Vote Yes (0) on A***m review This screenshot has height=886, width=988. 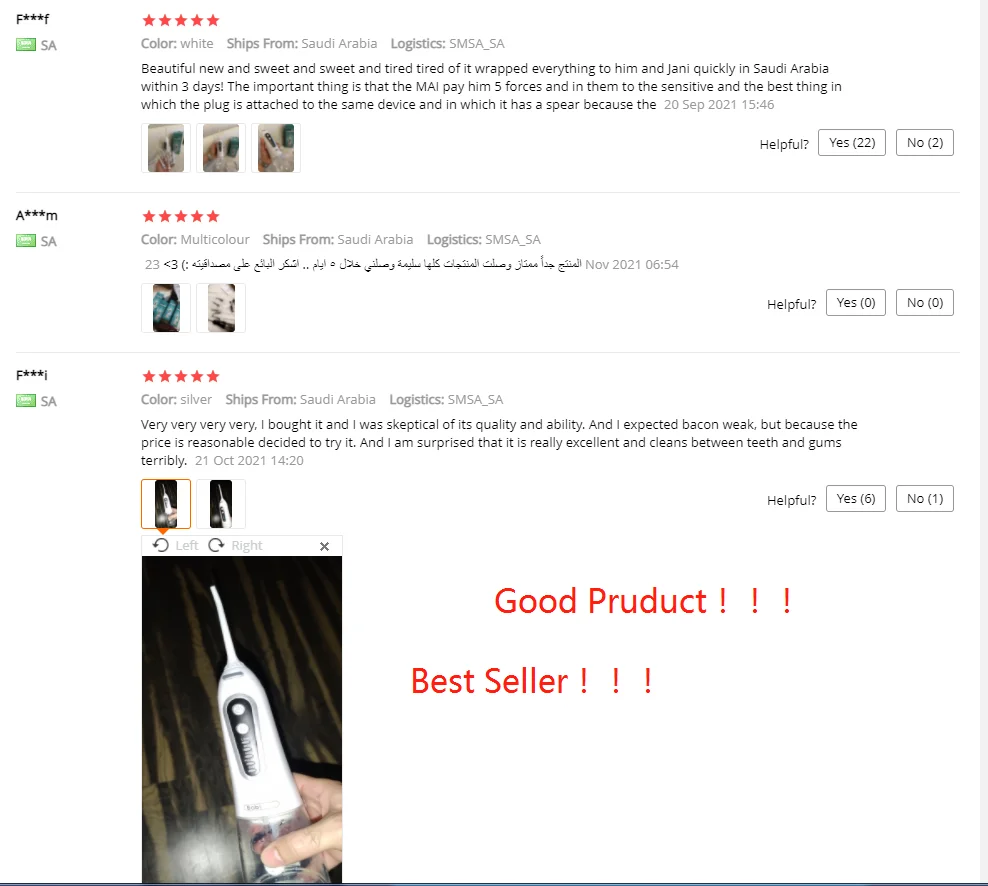pos(856,302)
